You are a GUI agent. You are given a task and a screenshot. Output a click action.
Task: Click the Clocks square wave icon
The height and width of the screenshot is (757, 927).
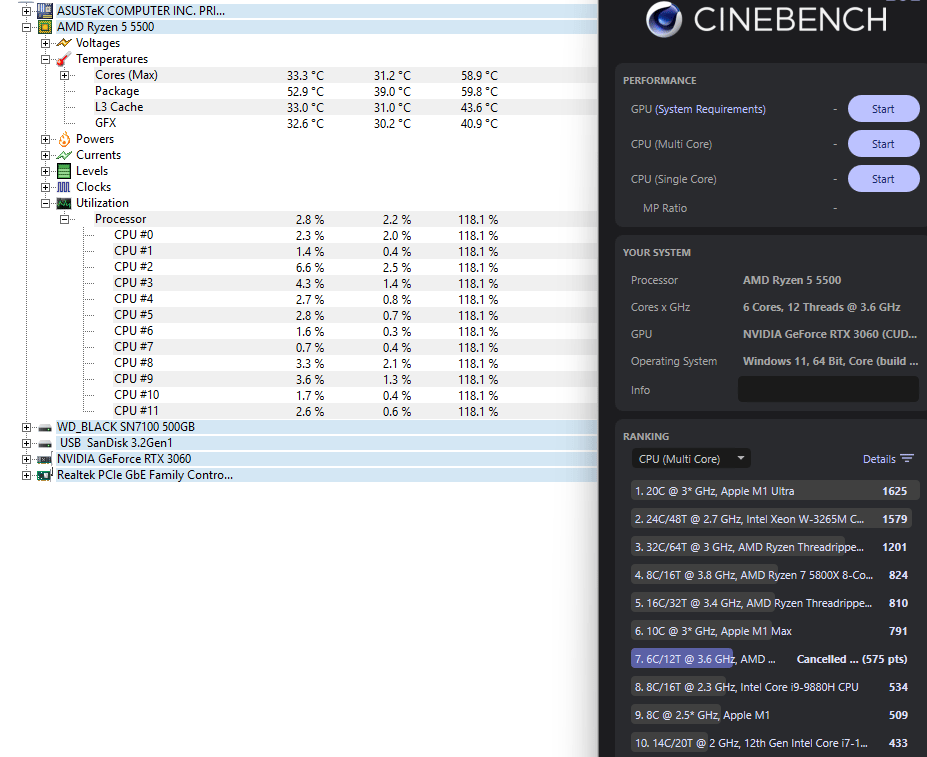coord(64,187)
